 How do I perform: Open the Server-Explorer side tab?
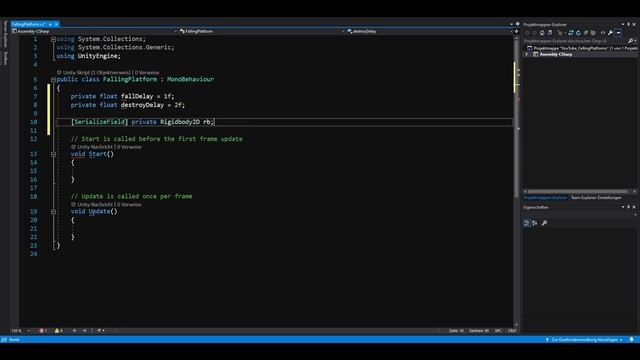point(5,34)
